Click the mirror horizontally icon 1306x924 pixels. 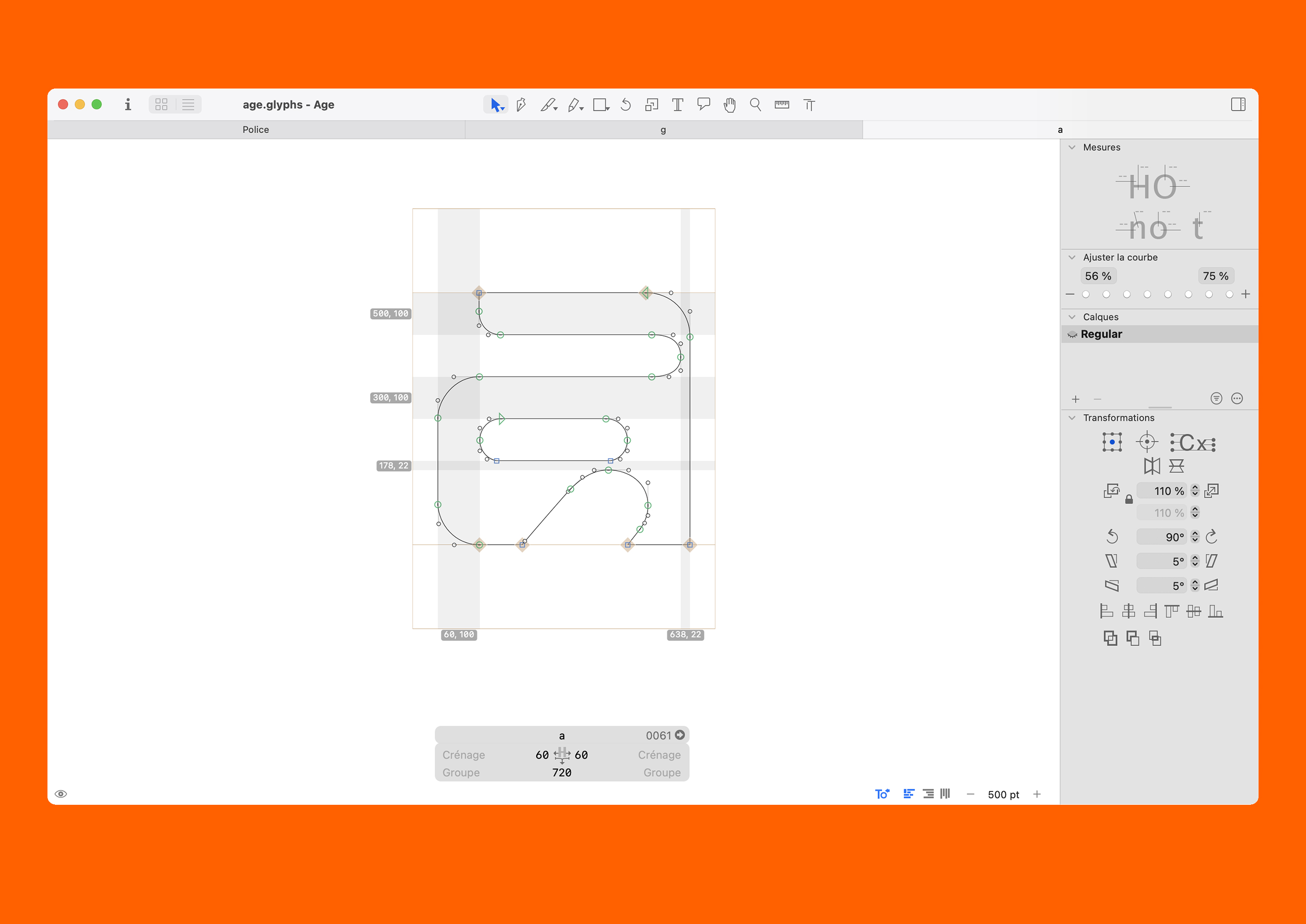[x=1151, y=466]
